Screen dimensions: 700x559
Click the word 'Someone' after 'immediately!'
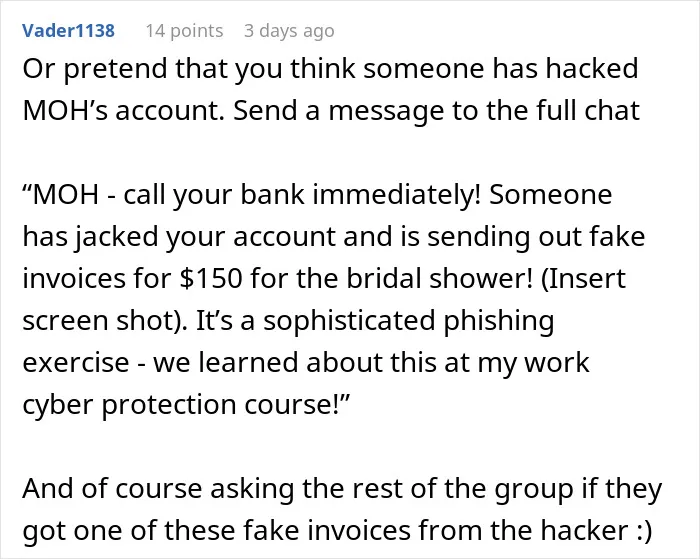point(550,195)
